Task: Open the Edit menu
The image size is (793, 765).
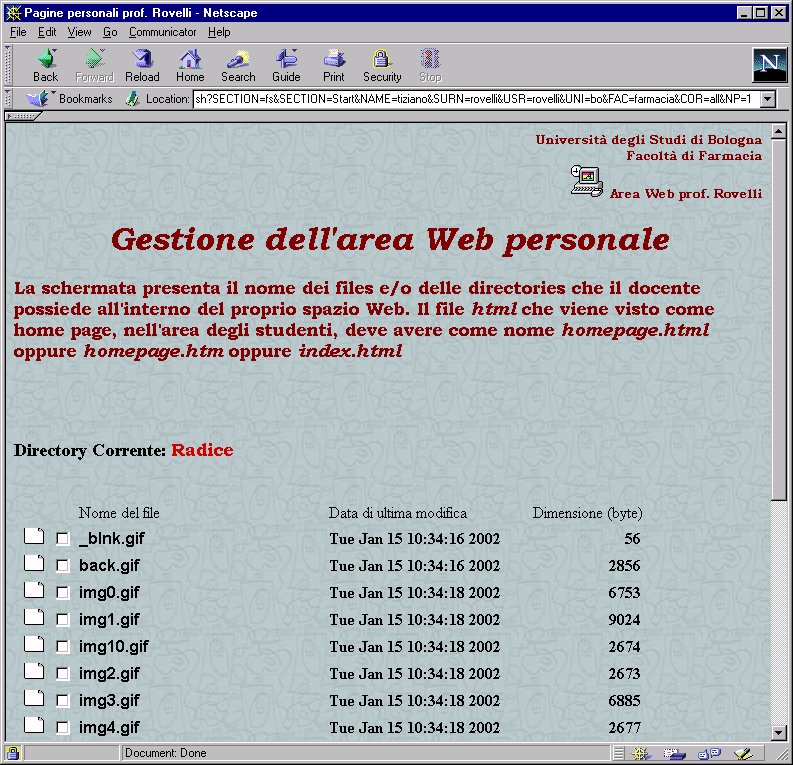Action: tap(47, 32)
